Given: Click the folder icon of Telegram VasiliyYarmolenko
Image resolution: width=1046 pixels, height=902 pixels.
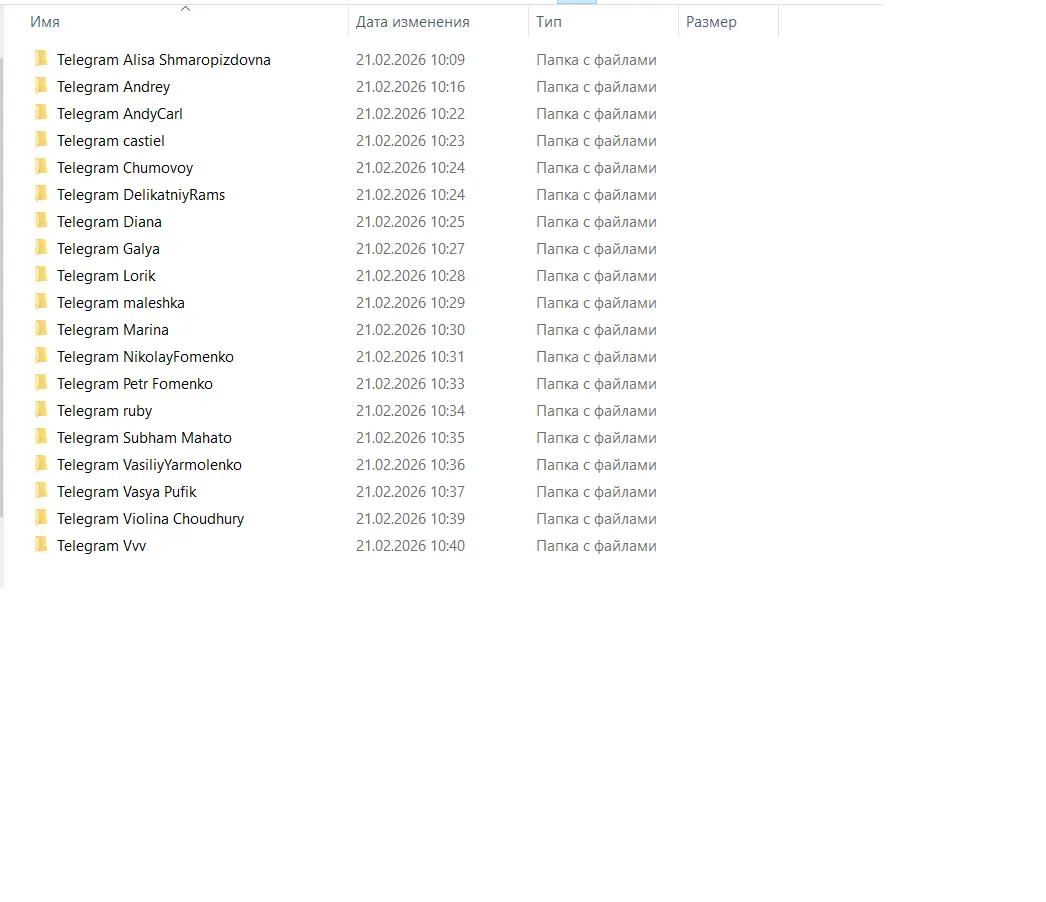Looking at the screenshot, I should 41,464.
